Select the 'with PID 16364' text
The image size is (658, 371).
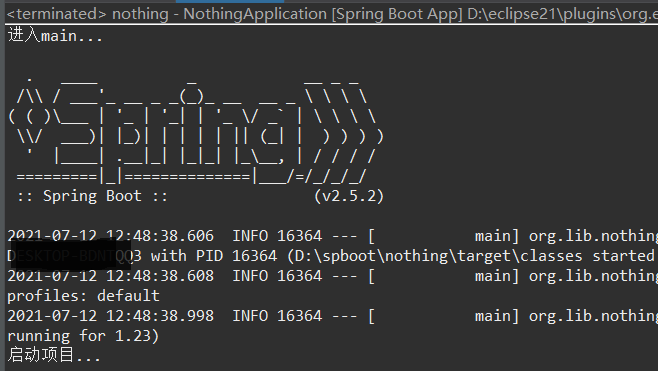[214, 256]
